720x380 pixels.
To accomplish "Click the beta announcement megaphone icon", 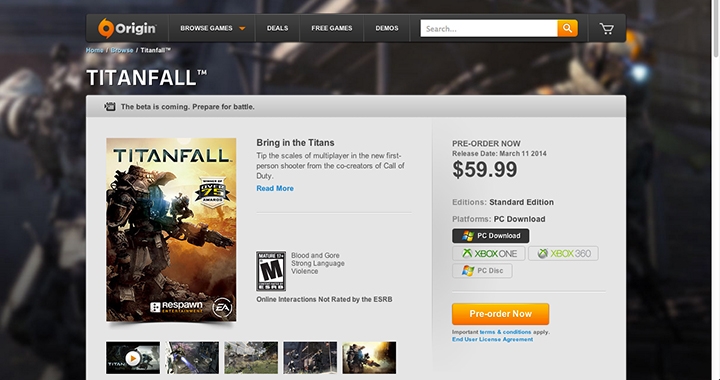I will pyautogui.click(x=109, y=106).
